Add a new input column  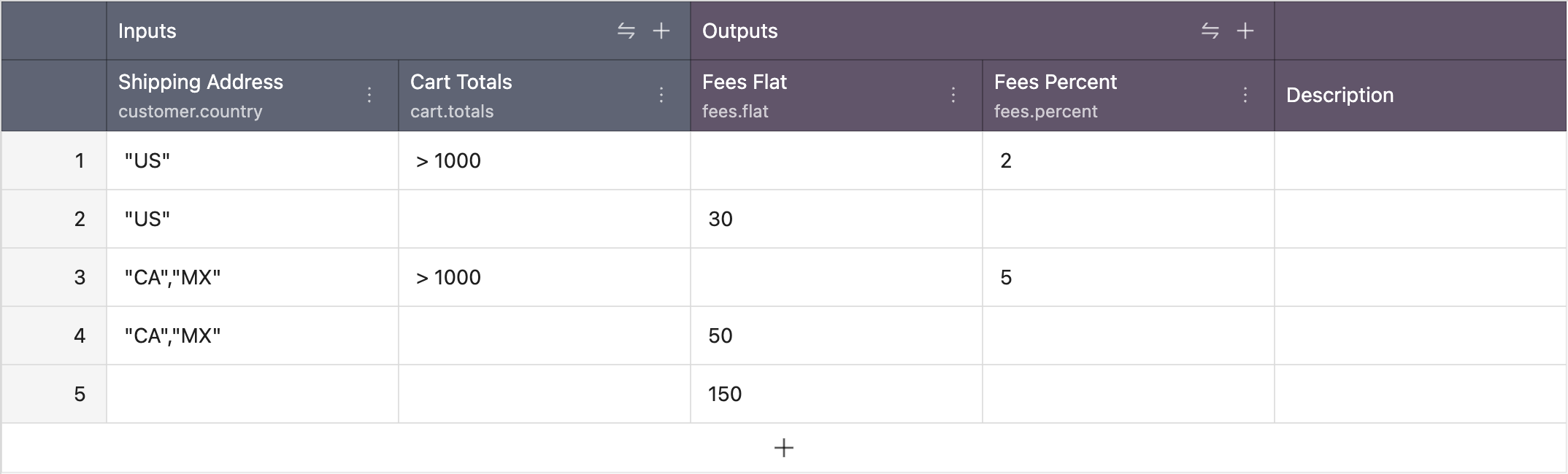click(x=661, y=31)
